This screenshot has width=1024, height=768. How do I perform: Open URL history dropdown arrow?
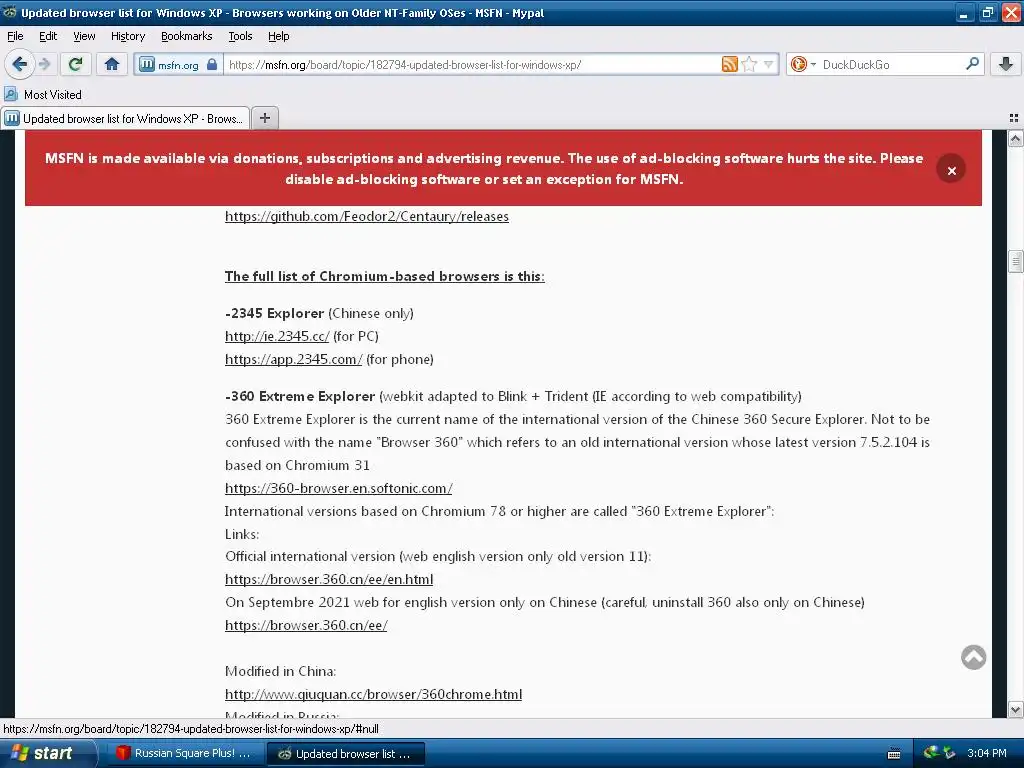click(x=769, y=64)
